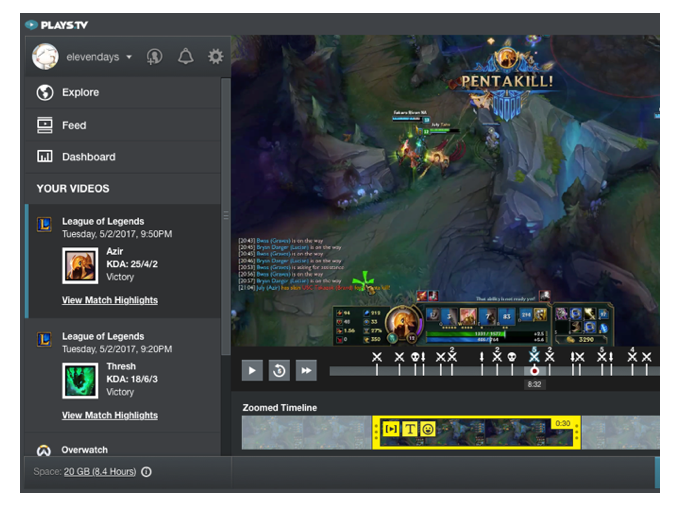Go to the Feed section
Viewport: 680px width, 506px height.
point(74,125)
